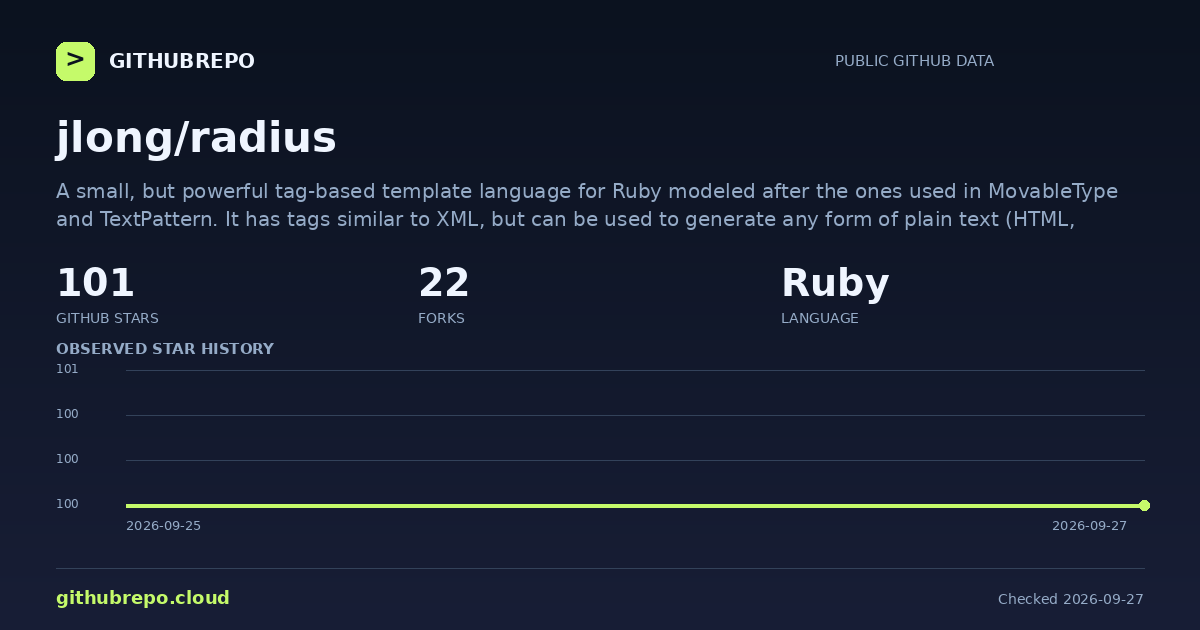This screenshot has width=1200, height=630.
Task: Open the jlong/radius repository title
Action: [x=196, y=138]
